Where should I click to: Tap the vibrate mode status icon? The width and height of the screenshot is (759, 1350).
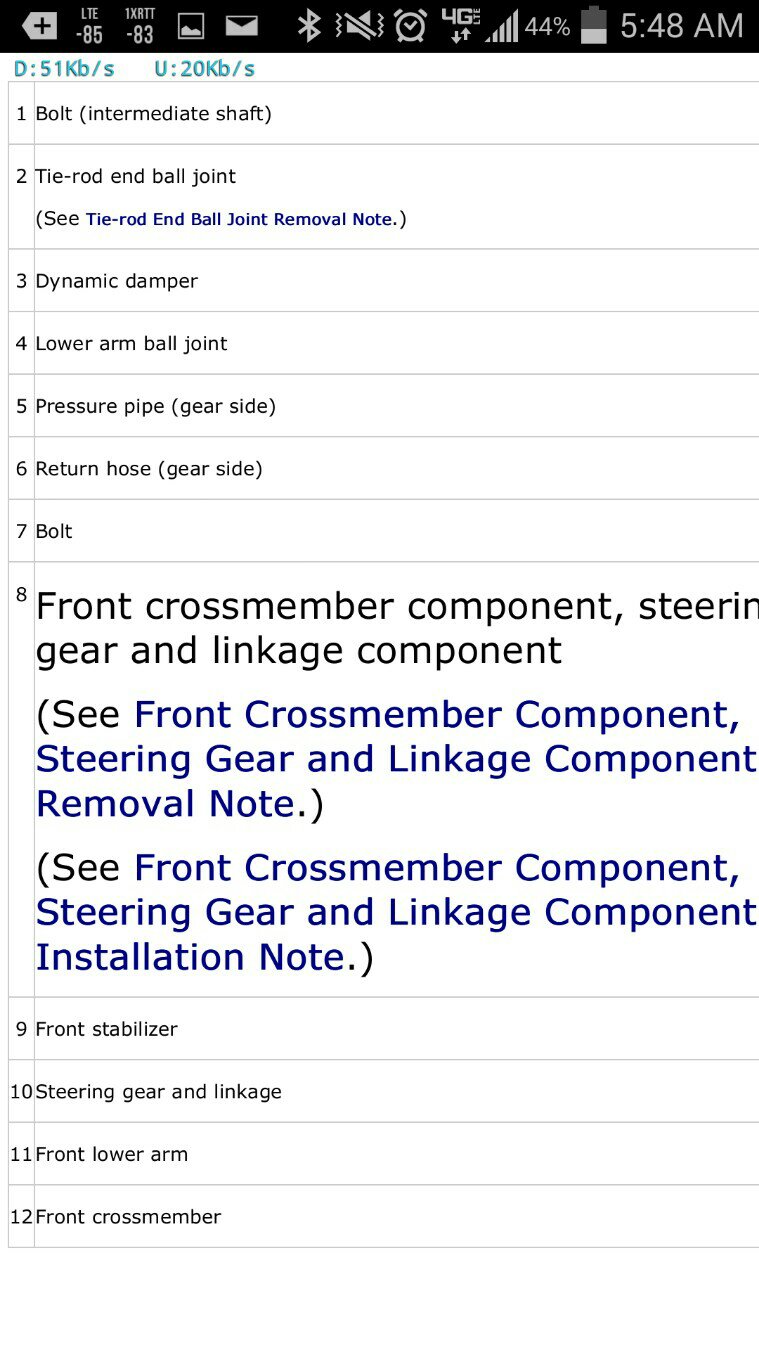click(x=358, y=26)
